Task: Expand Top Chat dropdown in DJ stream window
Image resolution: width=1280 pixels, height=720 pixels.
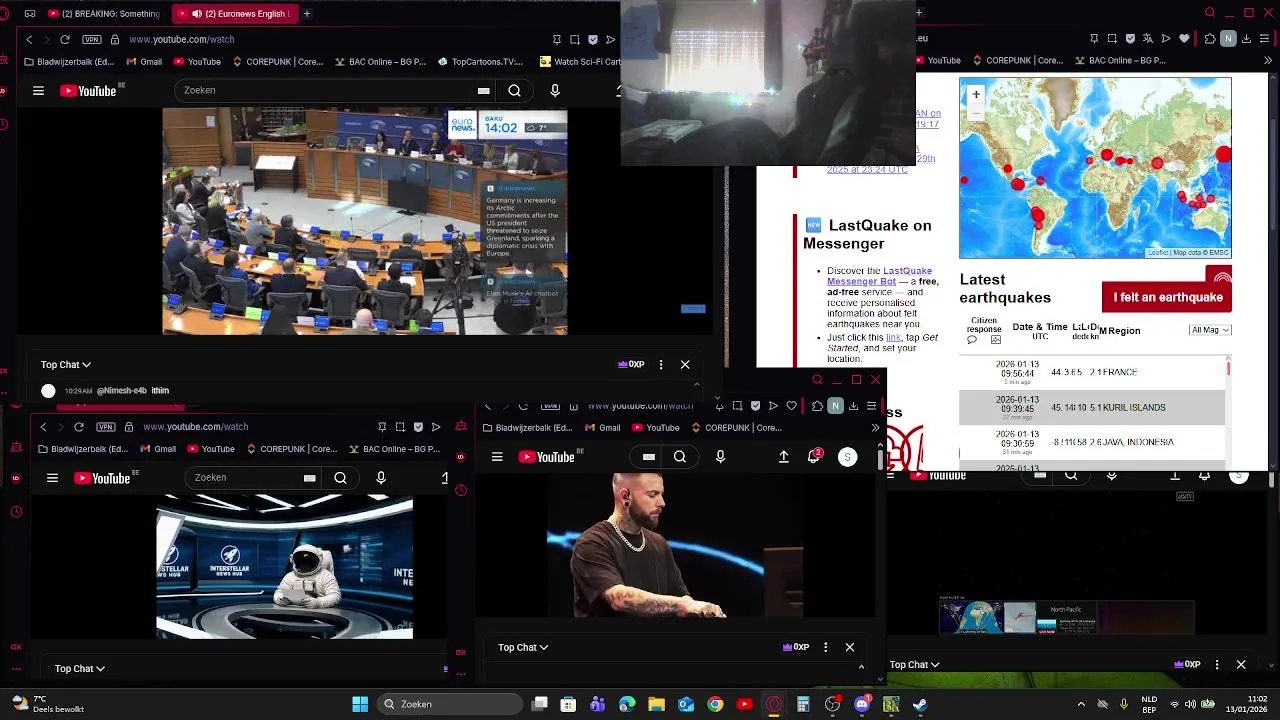Action: pos(523,647)
